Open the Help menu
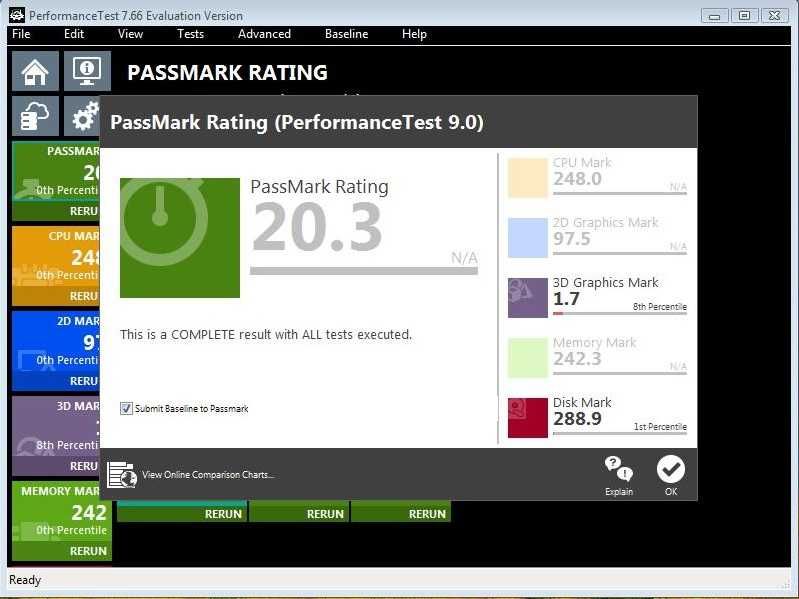The height and width of the screenshot is (599, 799). [414, 34]
